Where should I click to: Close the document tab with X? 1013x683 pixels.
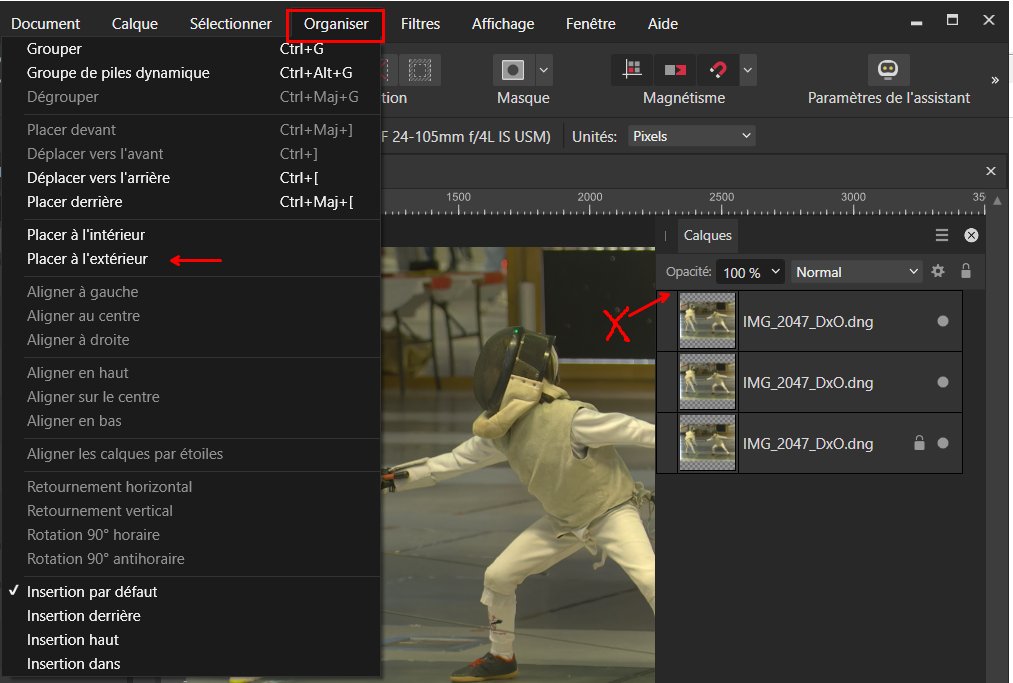tap(991, 171)
